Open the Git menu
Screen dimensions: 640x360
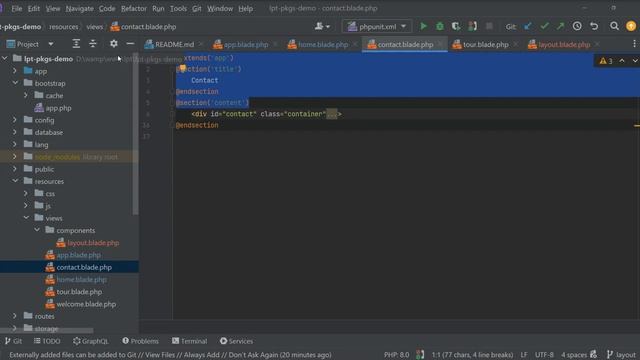click(x=197, y=8)
